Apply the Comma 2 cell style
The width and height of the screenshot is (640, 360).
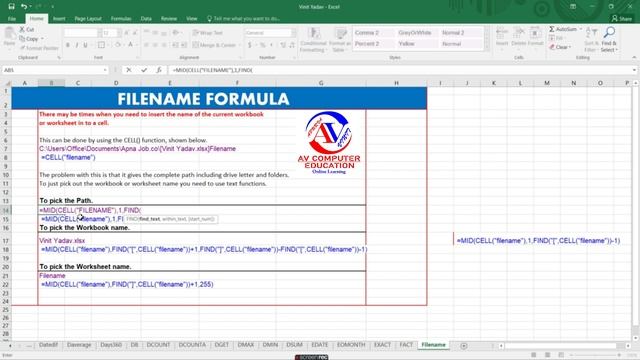pyautogui.click(x=373, y=33)
